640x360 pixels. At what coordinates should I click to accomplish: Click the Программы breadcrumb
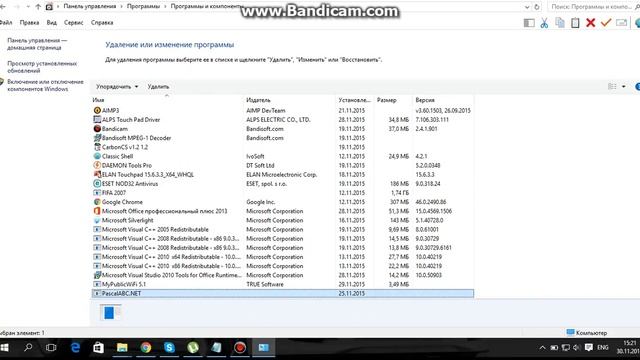pyautogui.click(x=143, y=7)
